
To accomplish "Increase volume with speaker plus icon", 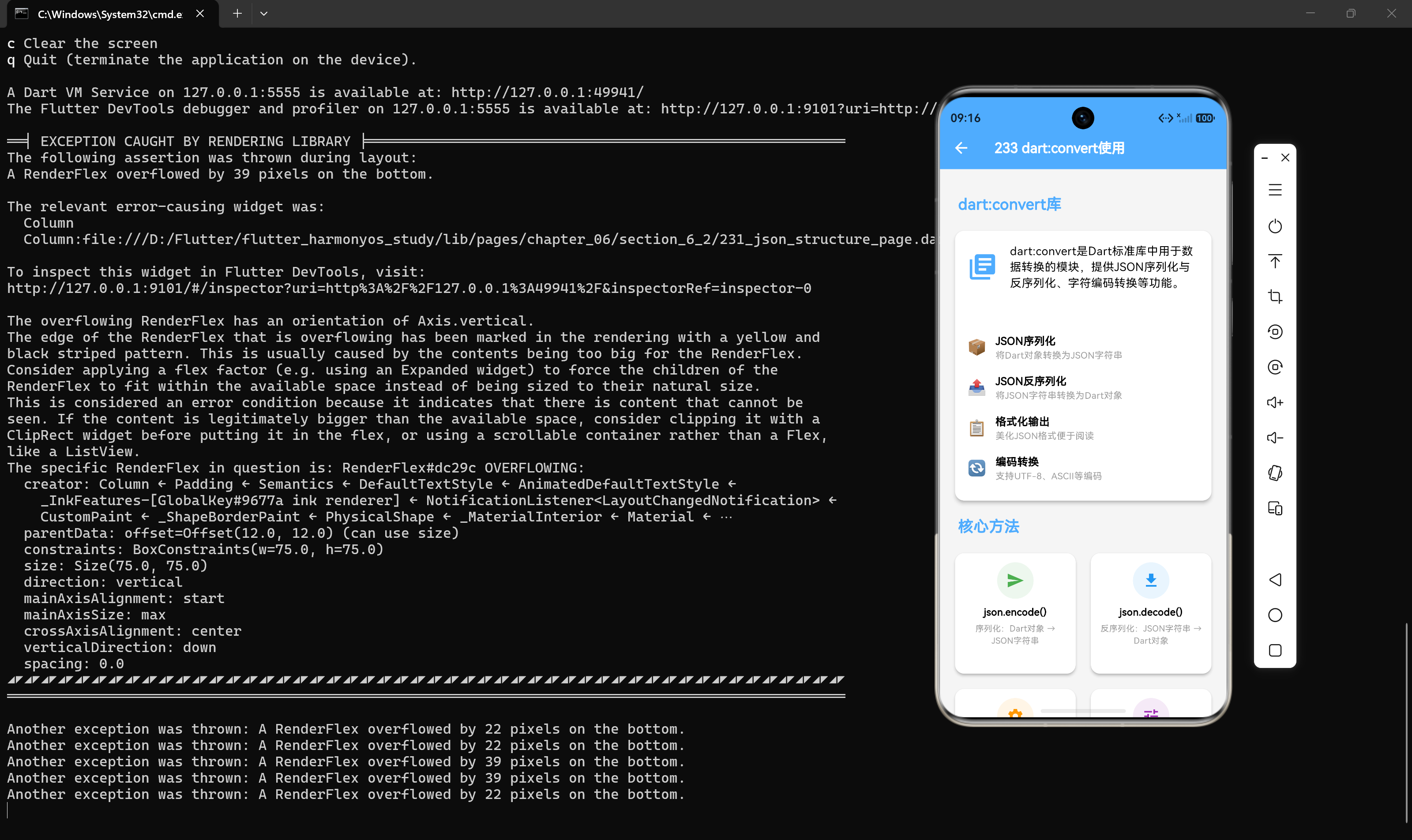I will [1275, 402].
